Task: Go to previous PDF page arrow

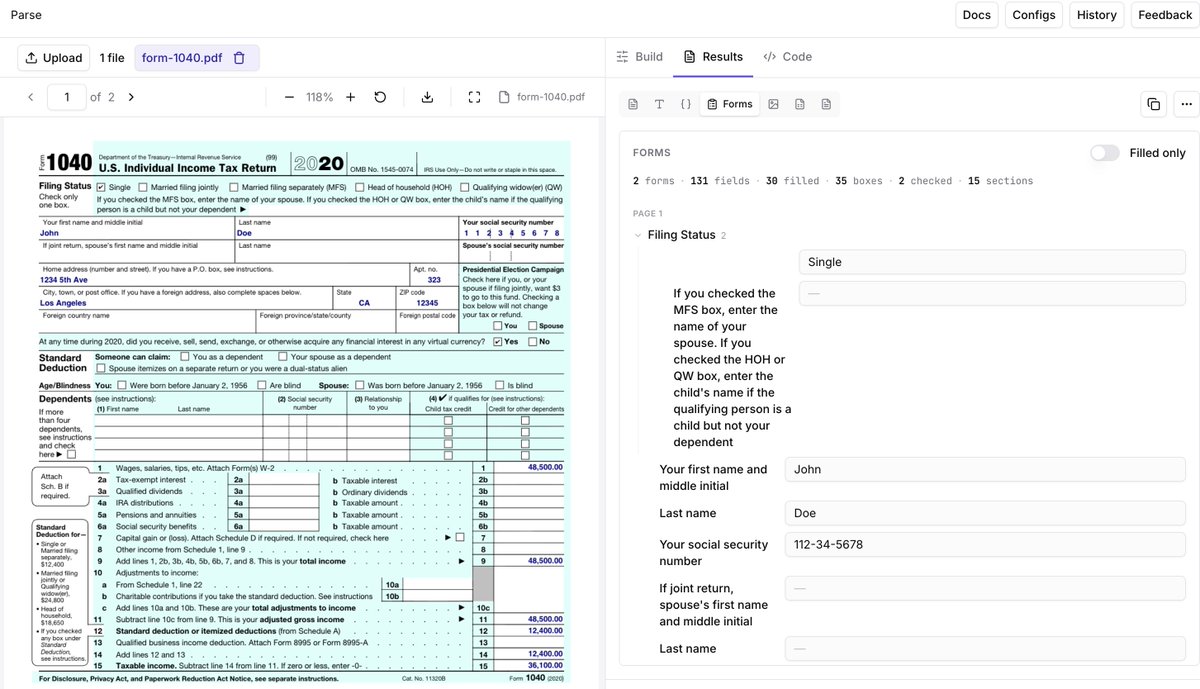Action: pyautogui.click(x=30, y=97)
